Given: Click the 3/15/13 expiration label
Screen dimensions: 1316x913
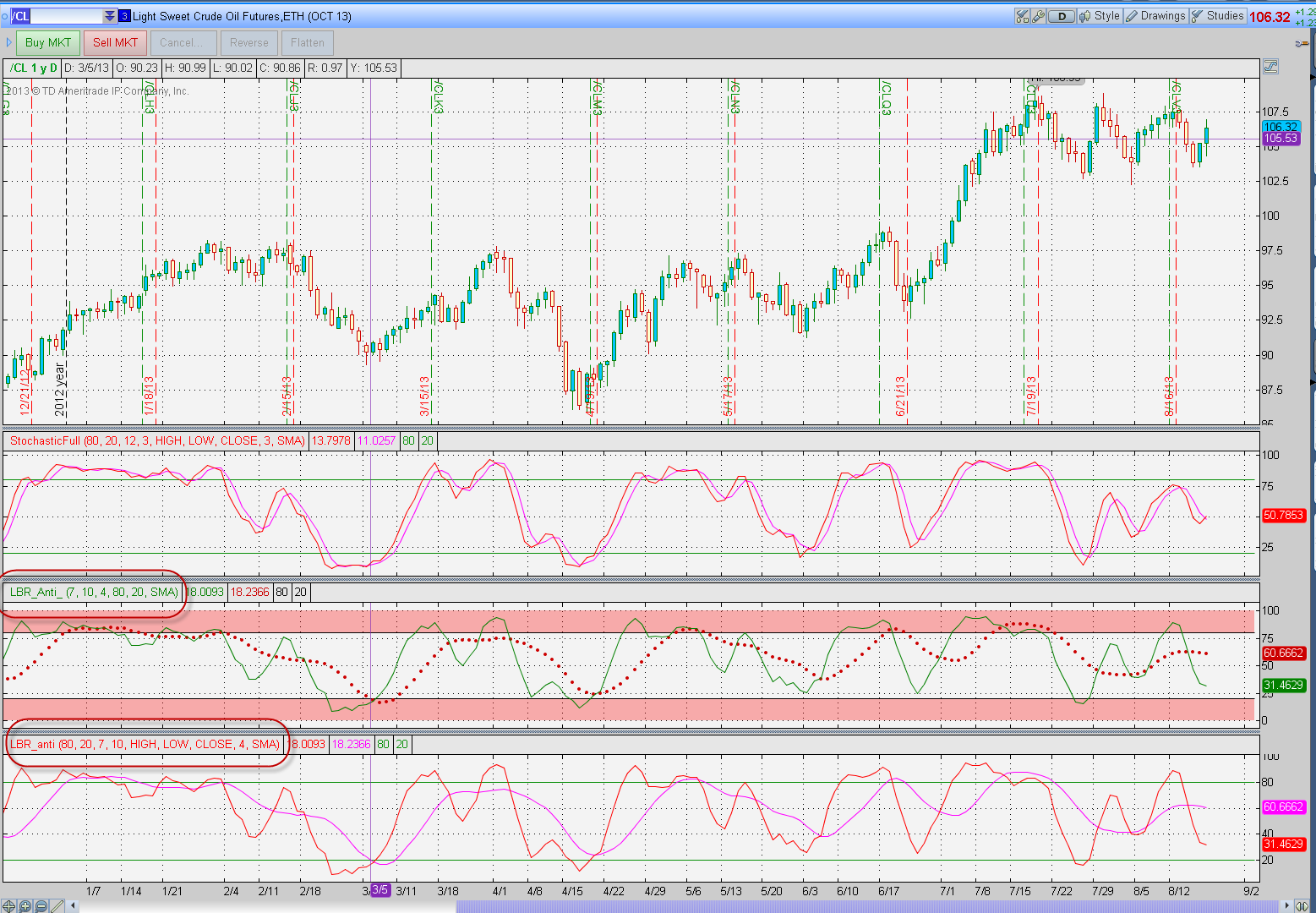Looking at the screenshot, I should [425, 396].
